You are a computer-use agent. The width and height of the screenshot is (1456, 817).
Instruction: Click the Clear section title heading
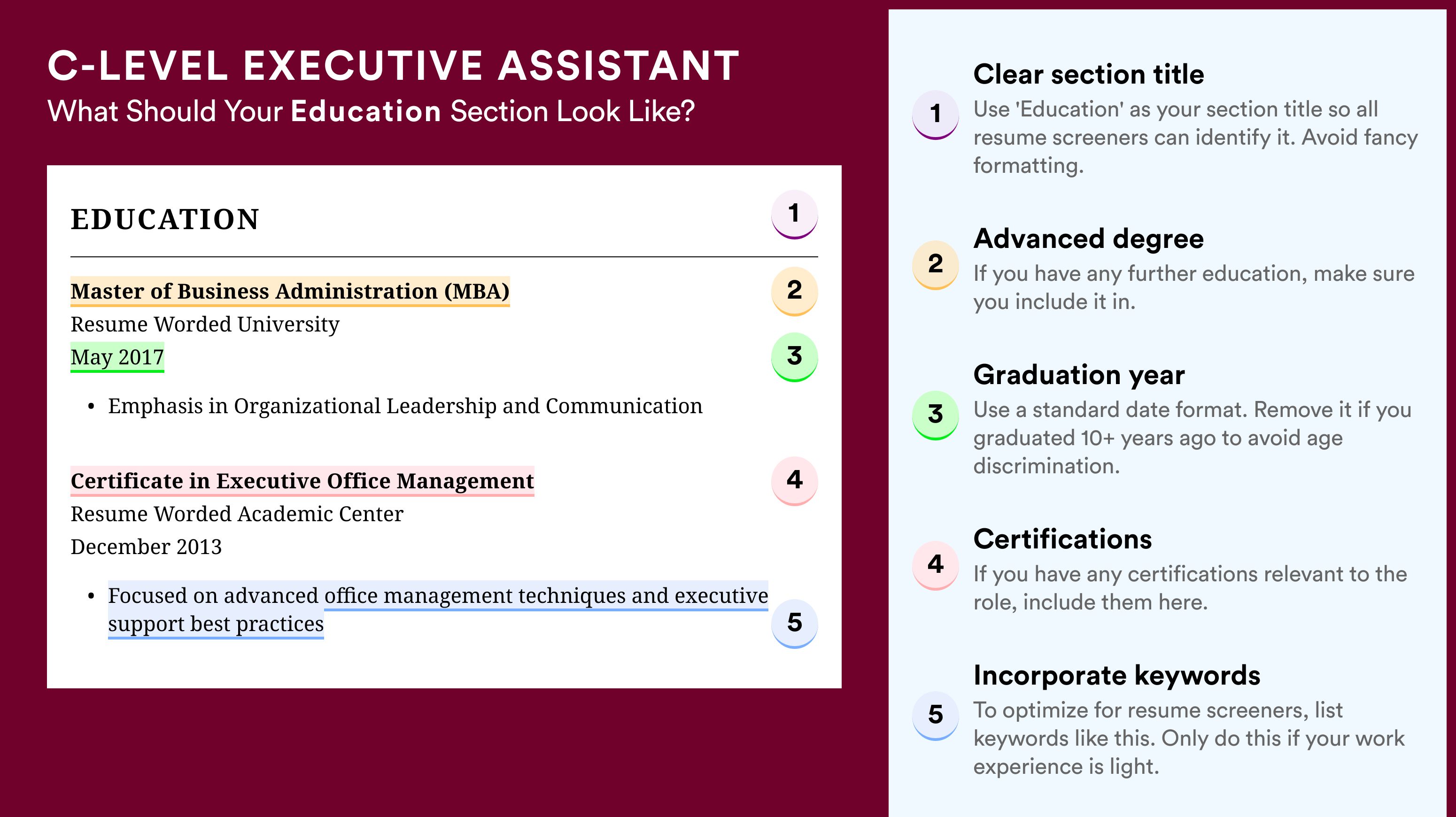click(x=1089, y=74)
